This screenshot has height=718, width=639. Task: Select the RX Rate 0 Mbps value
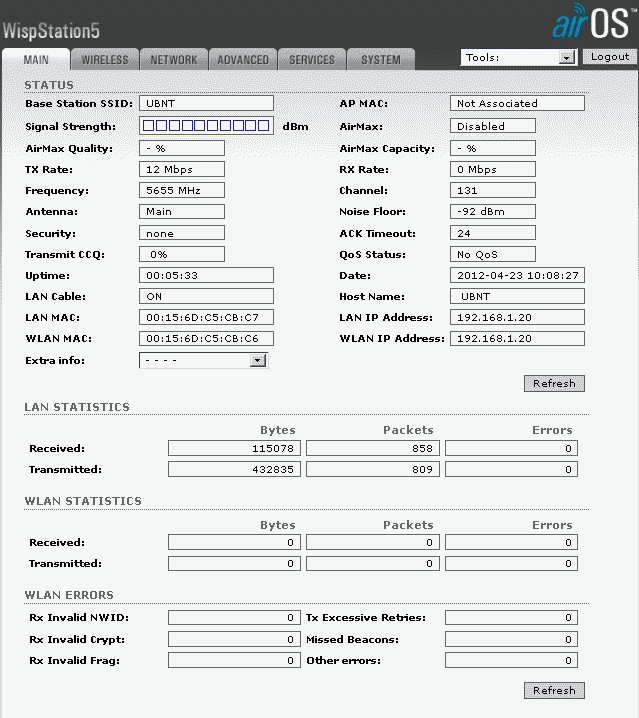click(x=493, y=169)
